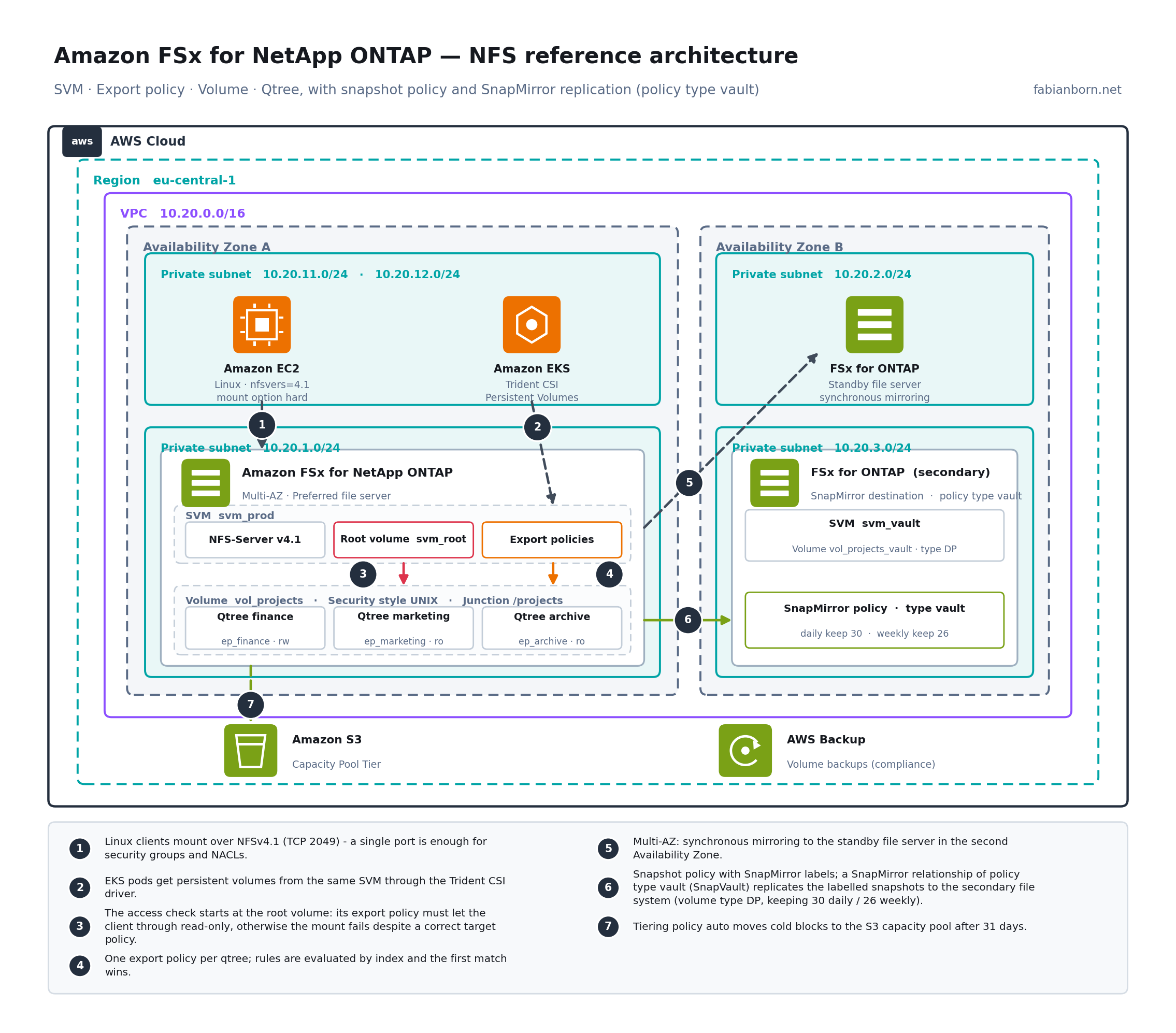Click the 'Volume vol_projects' label
This screenshot has width=1176, height=1033.
point(244,600)
